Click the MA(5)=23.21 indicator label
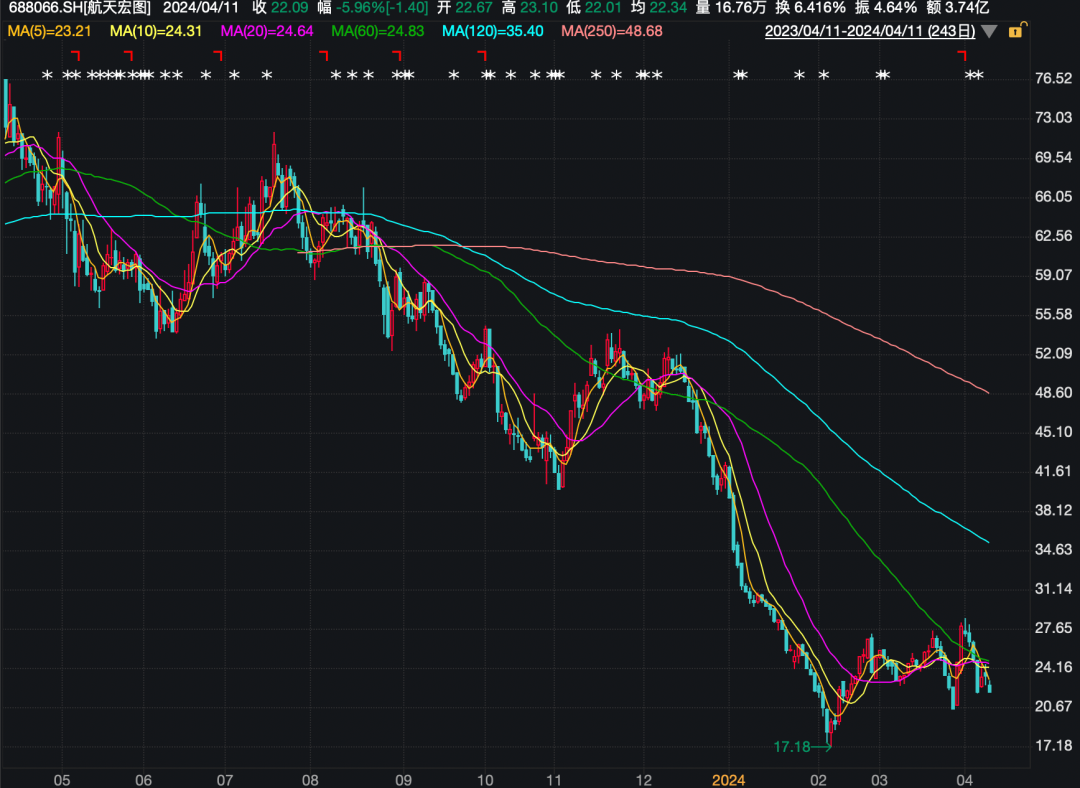Image resolution: width=1080 pixels, height=788 pixels. click(x=49, y=31)
